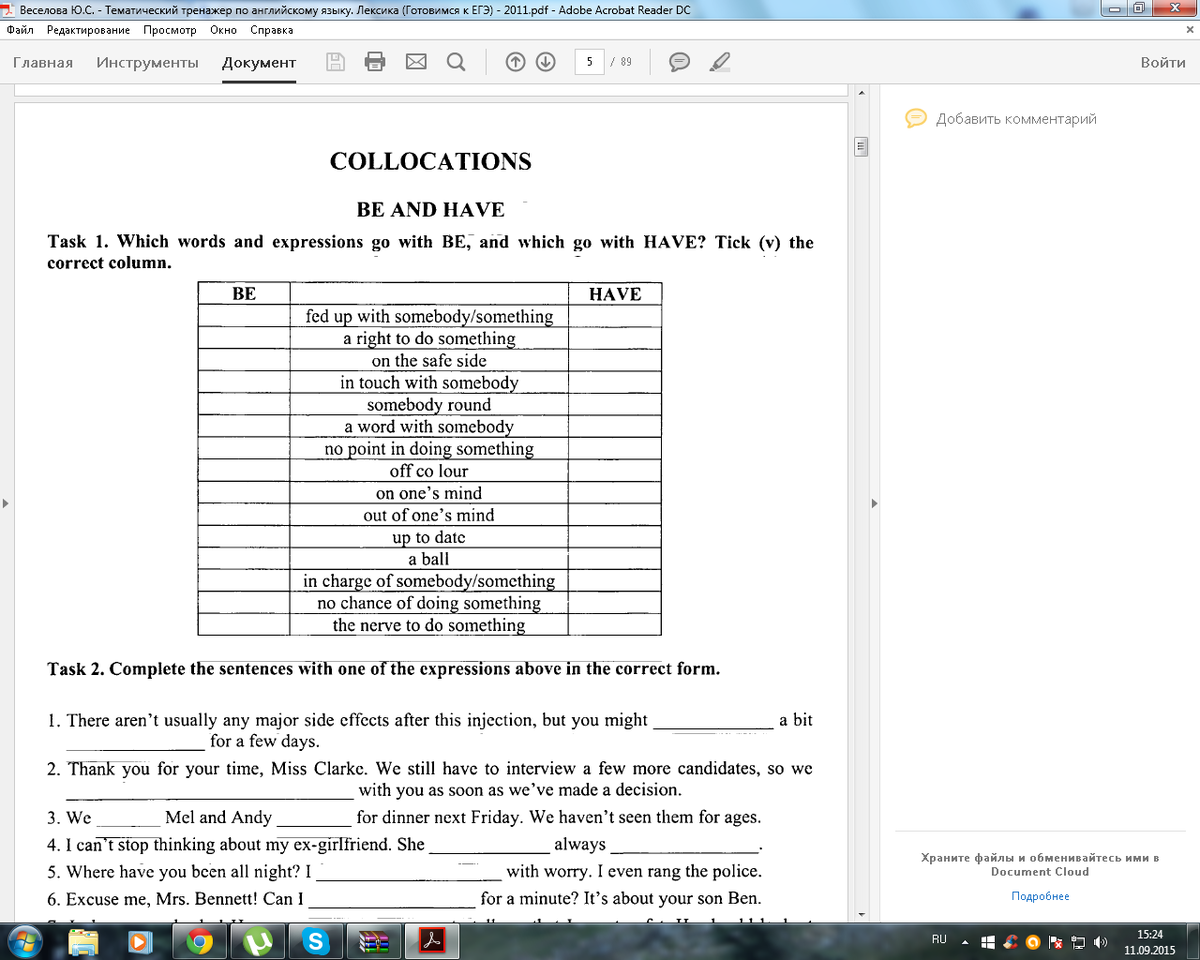Click row 'fed up with somebody/something'
This screenshot has height=960, width=1200.
429,316
